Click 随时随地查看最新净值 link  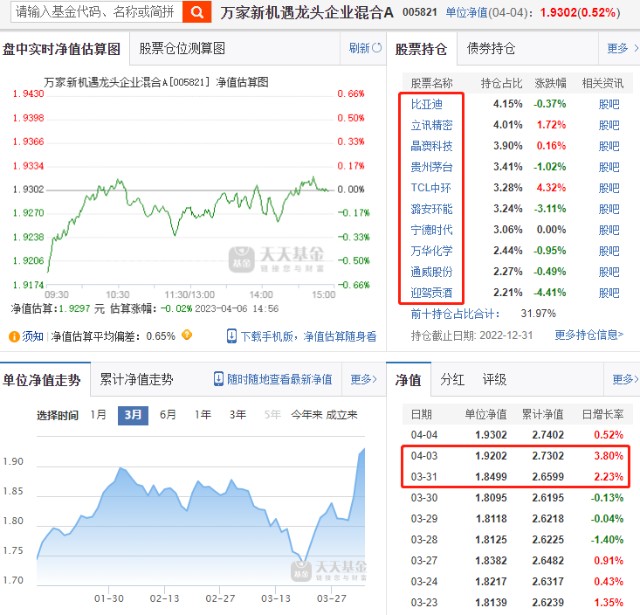pos(280,380)
